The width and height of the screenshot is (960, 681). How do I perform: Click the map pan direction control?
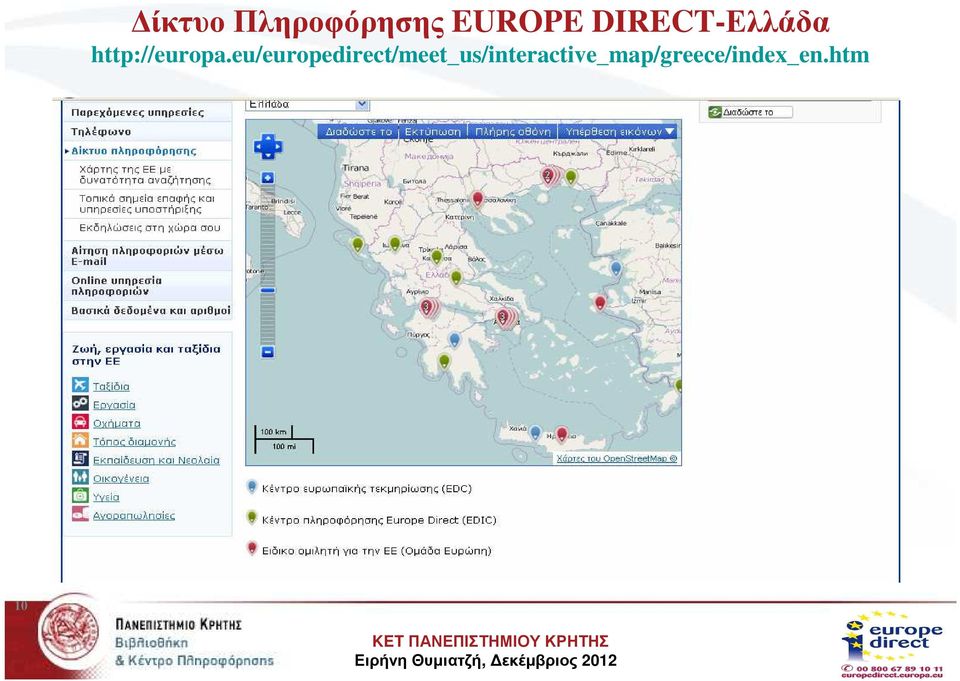click(268, 147)
